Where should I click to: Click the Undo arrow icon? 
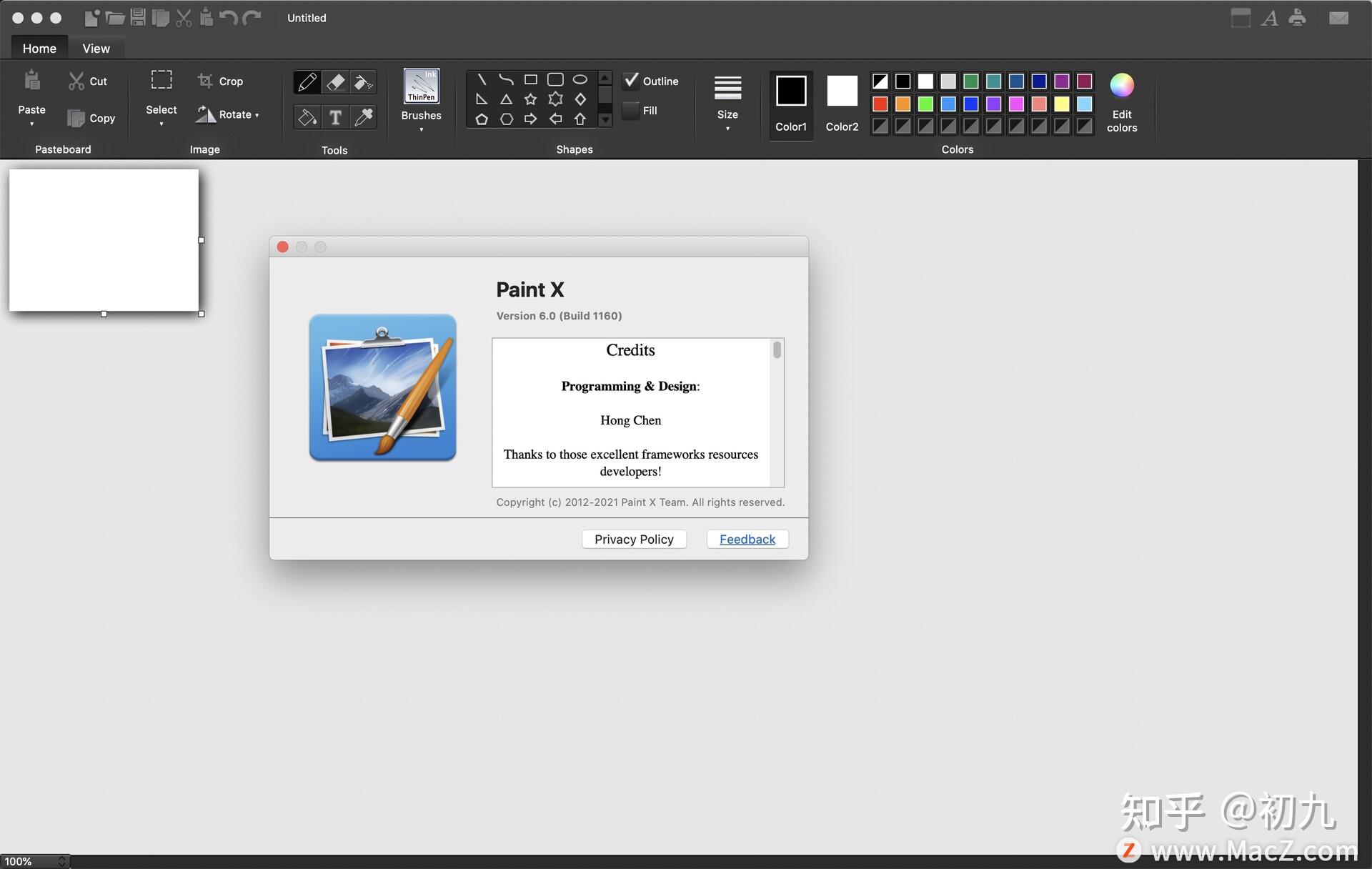[x=229, y=18]
